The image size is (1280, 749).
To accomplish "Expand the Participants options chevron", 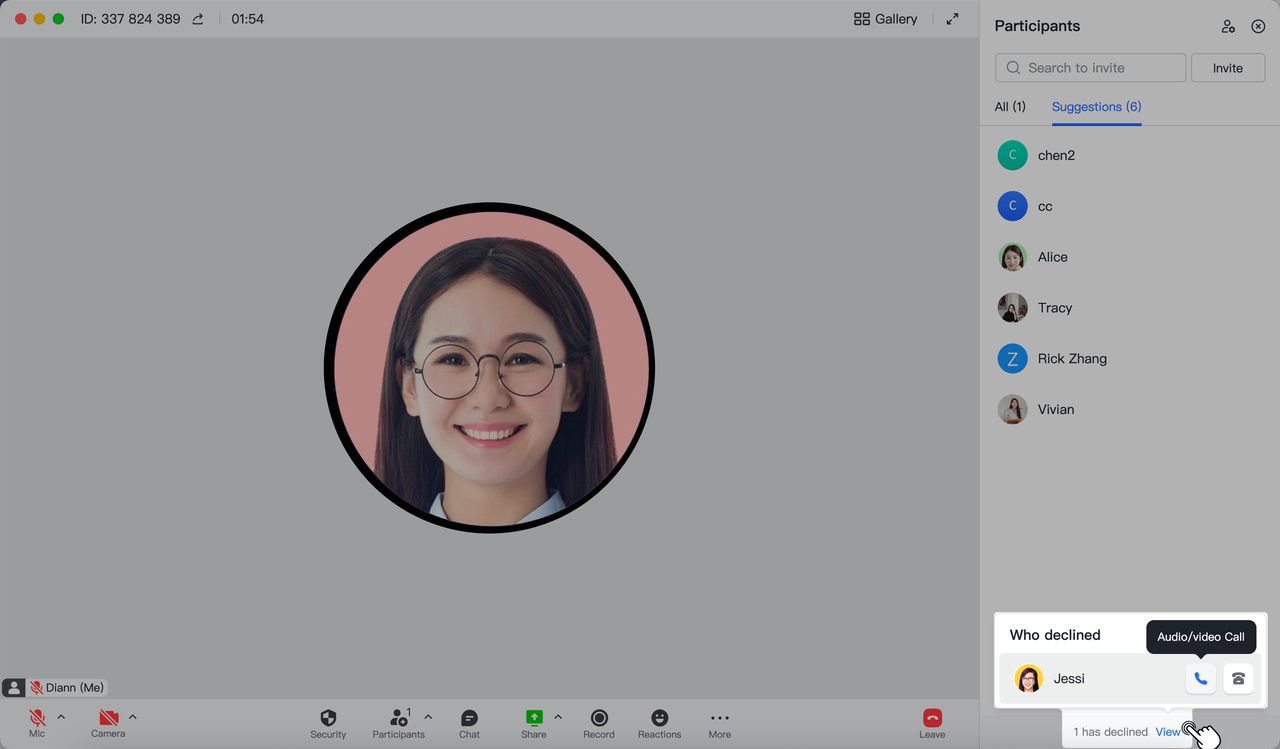I will coord(428,716).
